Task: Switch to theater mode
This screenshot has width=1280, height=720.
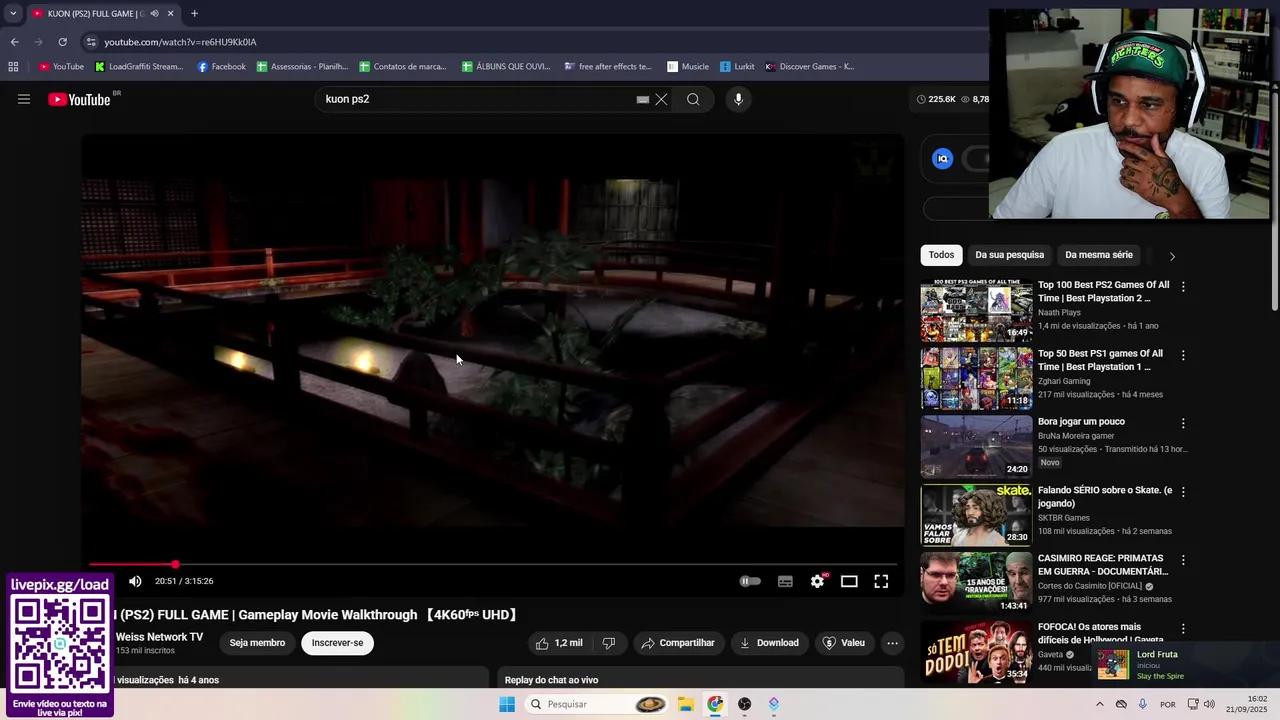Action: click(849, 581)
